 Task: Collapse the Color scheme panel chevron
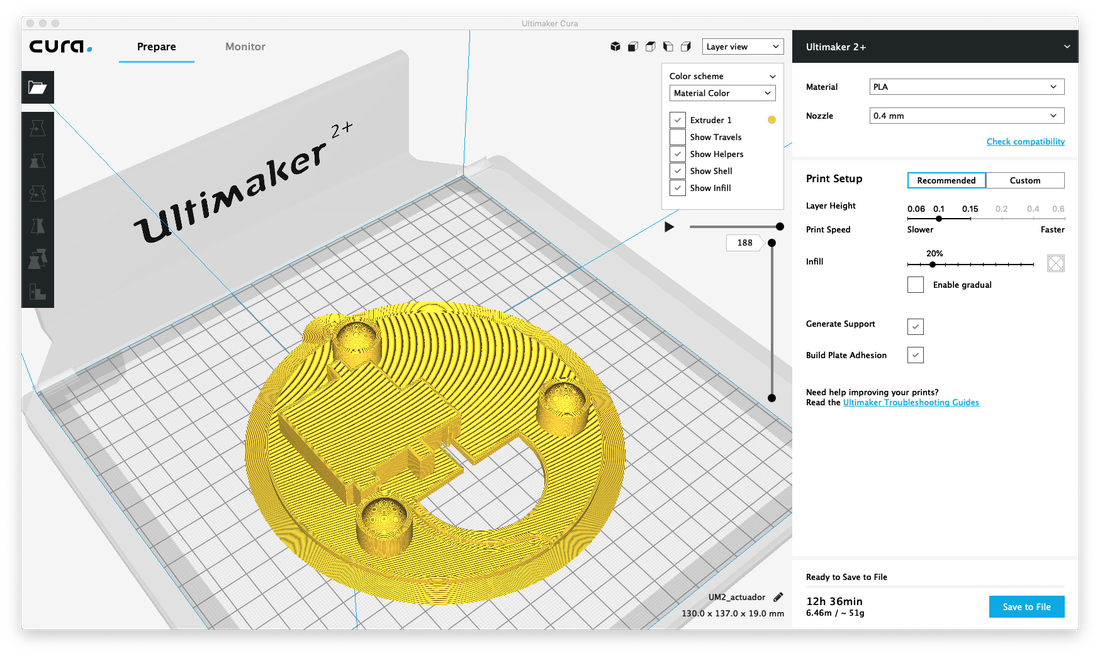772,76
